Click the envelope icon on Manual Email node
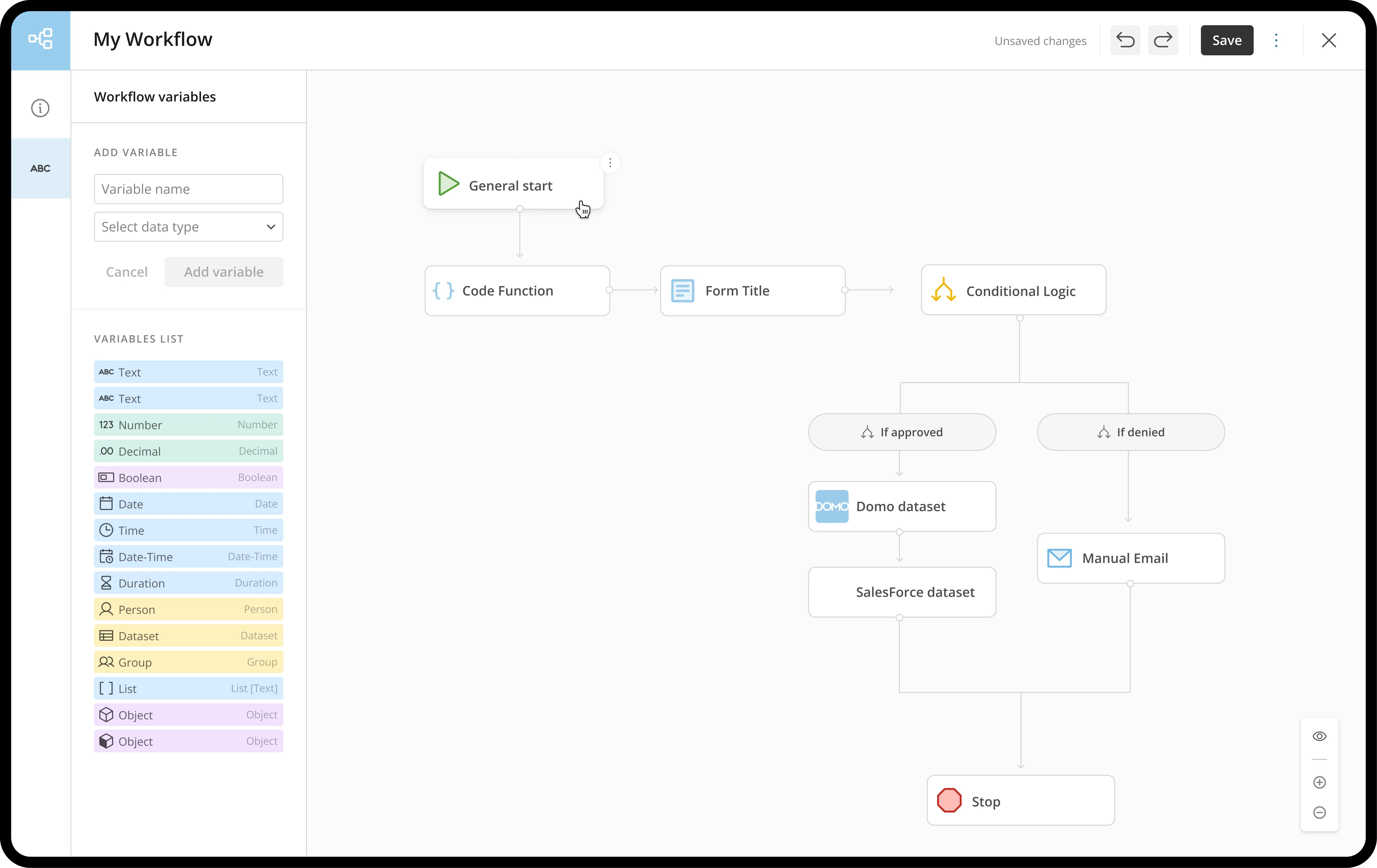 click(1059, 558)
